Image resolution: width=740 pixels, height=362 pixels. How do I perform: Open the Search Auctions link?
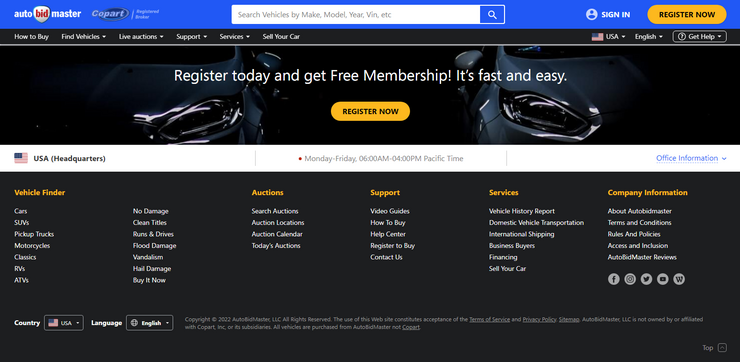click(x=275, y=211)
